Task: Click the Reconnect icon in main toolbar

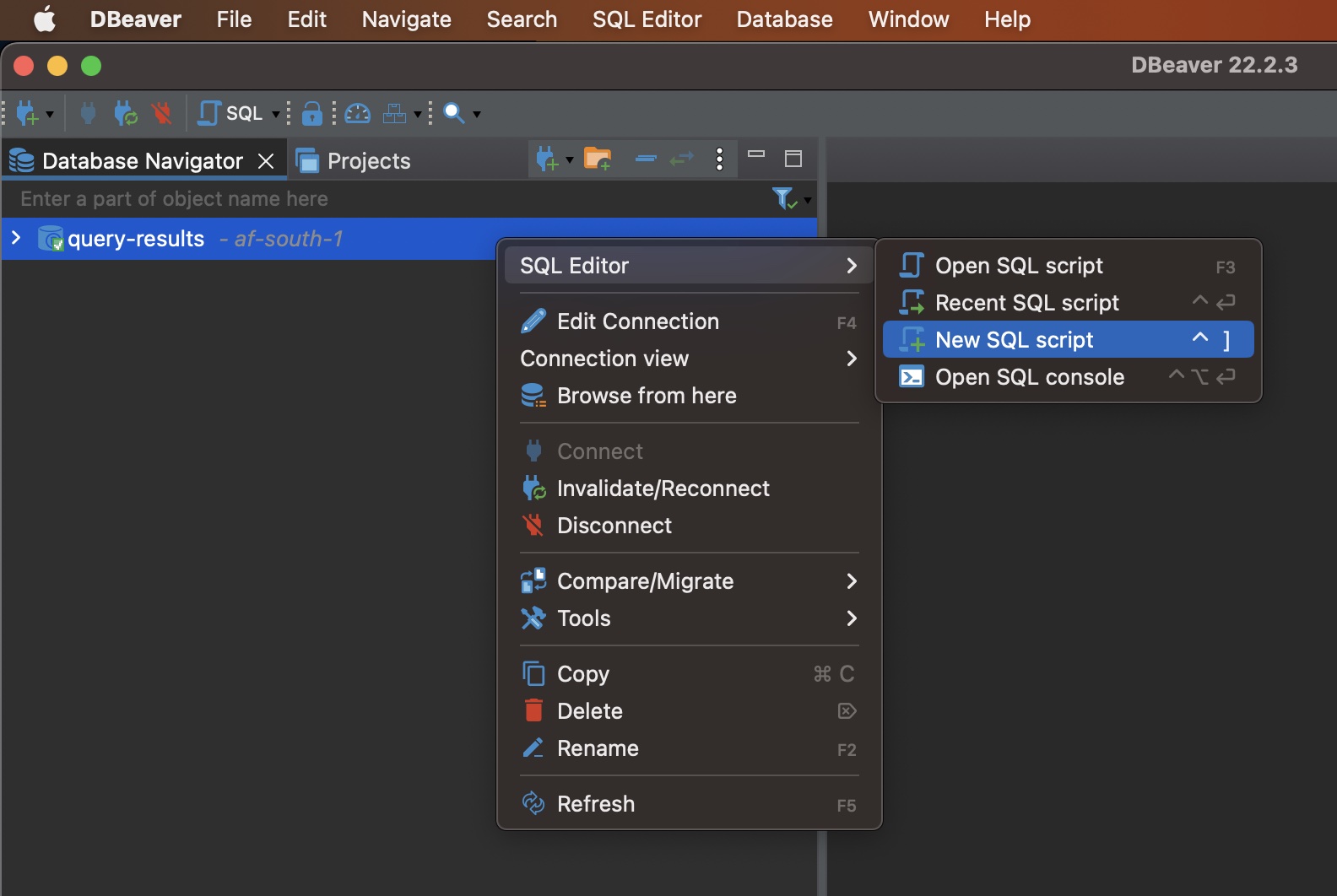Action: [x=126, y=113]
